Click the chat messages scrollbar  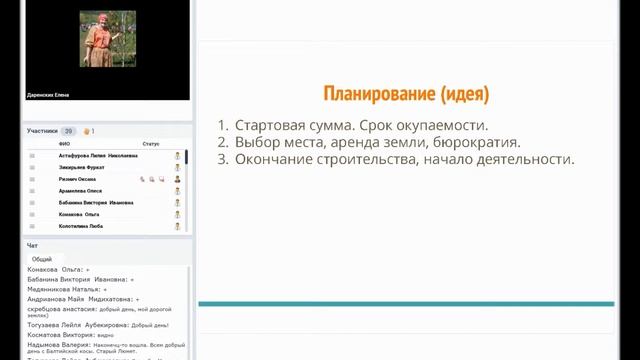[x=188, y=313]
